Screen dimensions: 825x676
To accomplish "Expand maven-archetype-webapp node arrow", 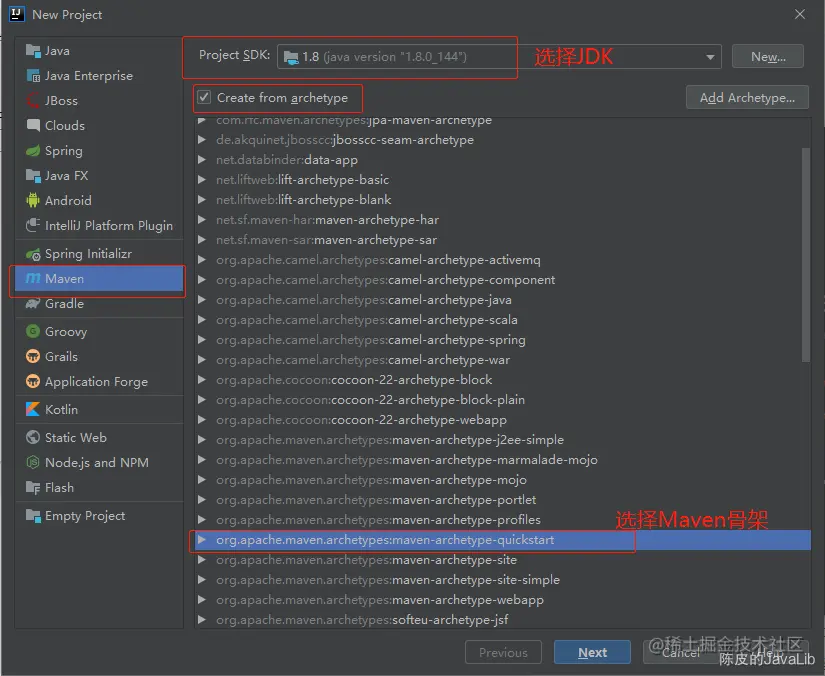I will tap(202, 600).
